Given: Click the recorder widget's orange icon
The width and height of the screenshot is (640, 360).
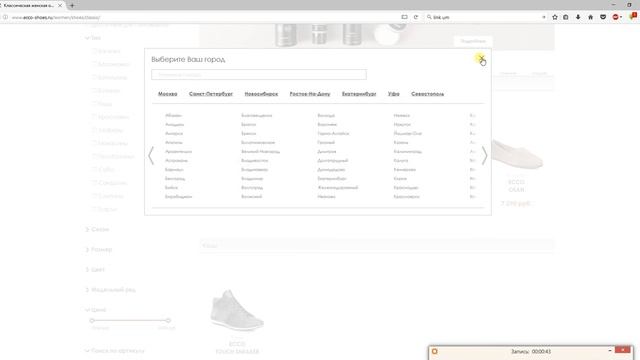Looking at the screenshot, I should click(x=435, y=351).
